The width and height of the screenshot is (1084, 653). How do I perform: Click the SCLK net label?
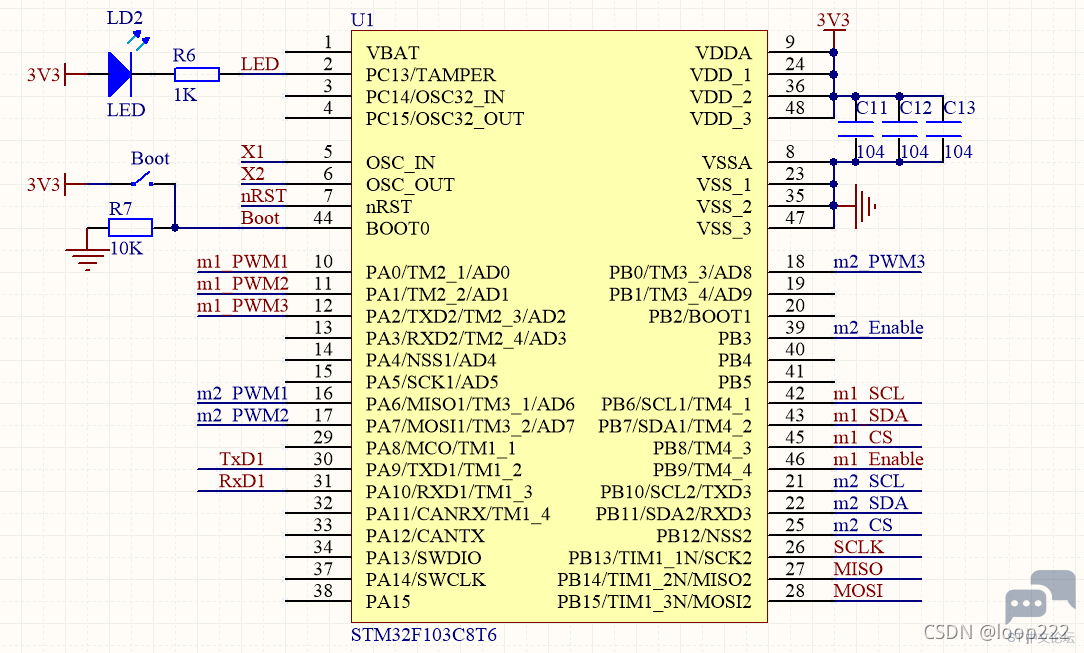tap(858, 547)
